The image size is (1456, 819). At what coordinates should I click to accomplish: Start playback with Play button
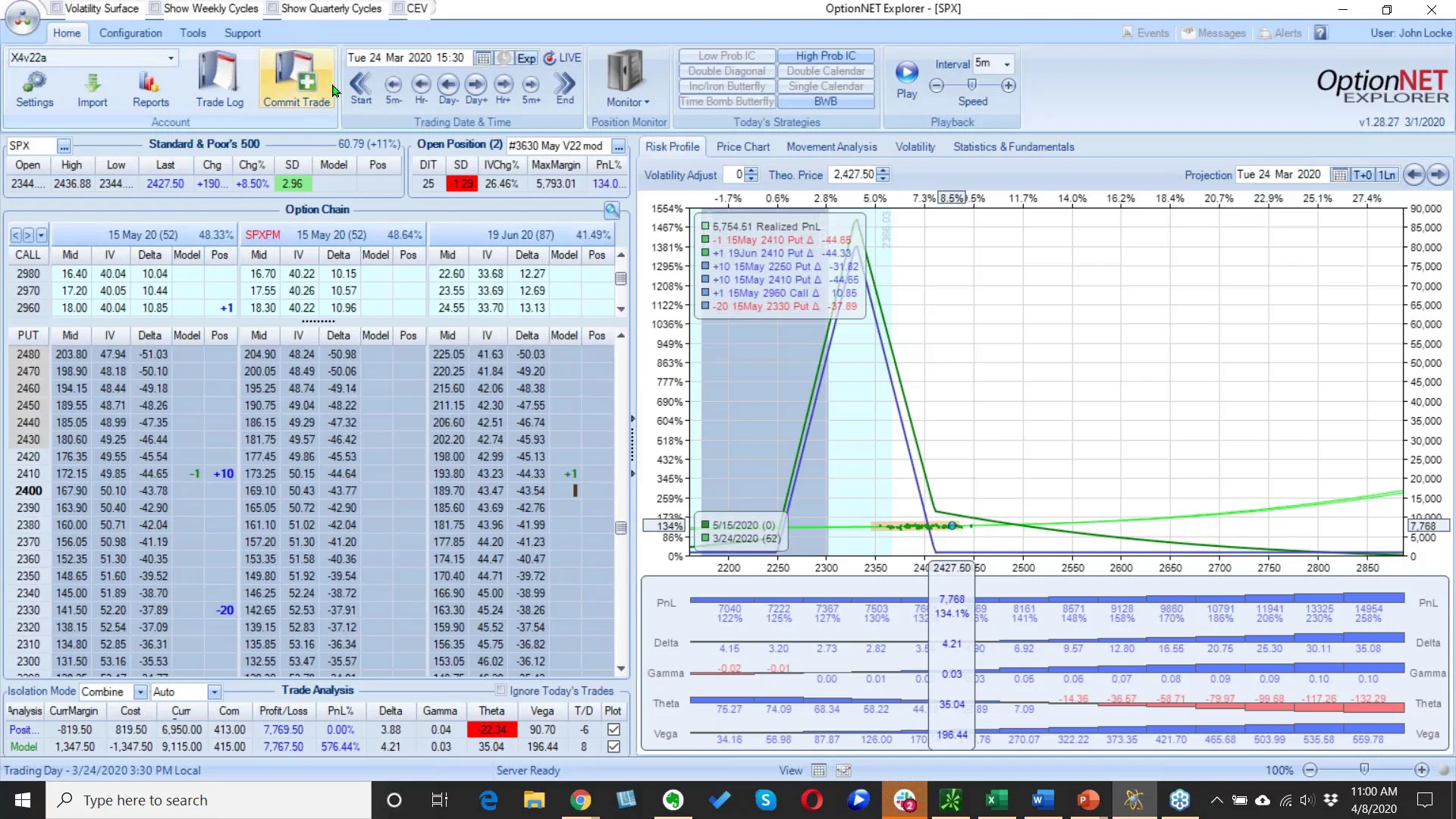[x=907, y=80]
